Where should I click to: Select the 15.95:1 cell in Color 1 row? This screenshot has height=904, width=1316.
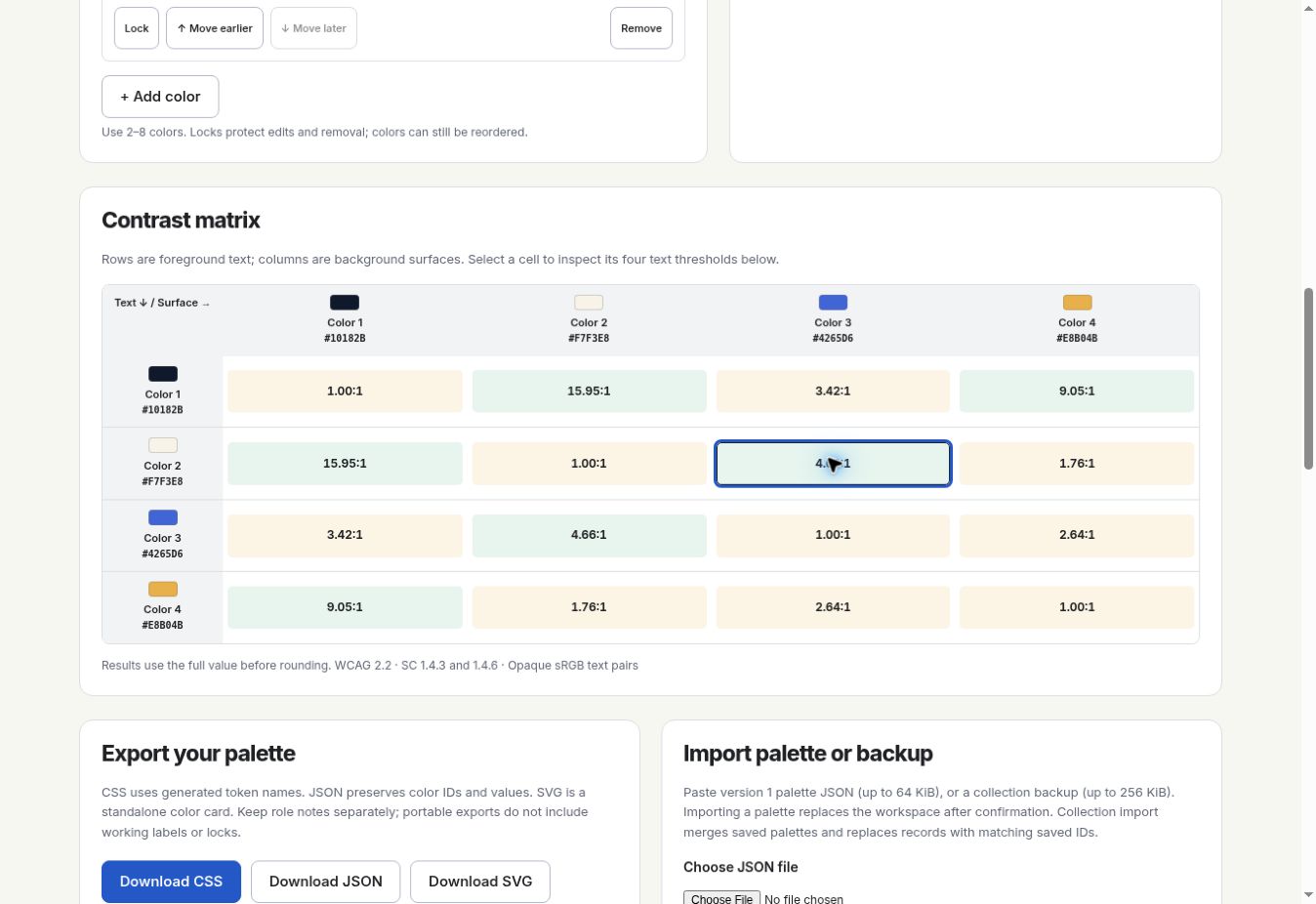point(589,391)
